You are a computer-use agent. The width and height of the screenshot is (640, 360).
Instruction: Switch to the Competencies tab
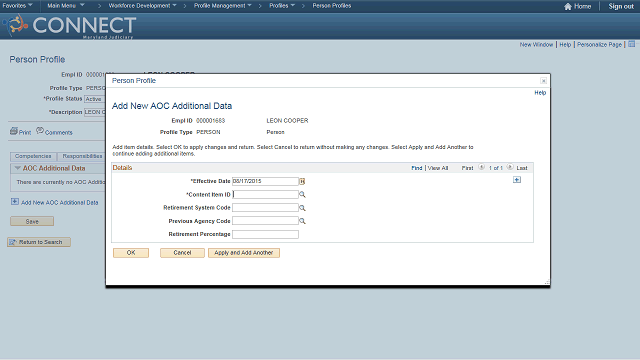[33, 156]
